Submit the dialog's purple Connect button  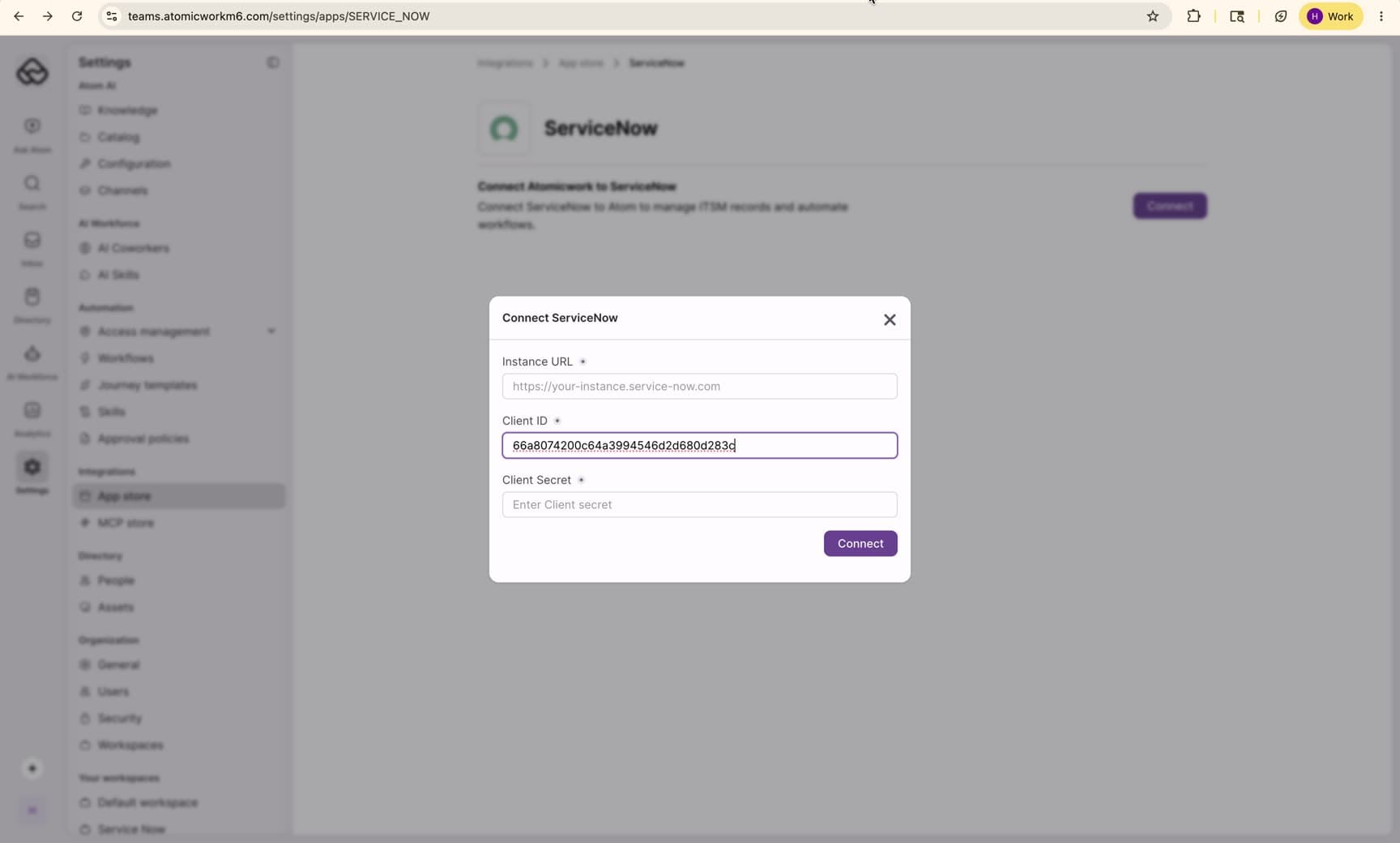coord(860,543)
